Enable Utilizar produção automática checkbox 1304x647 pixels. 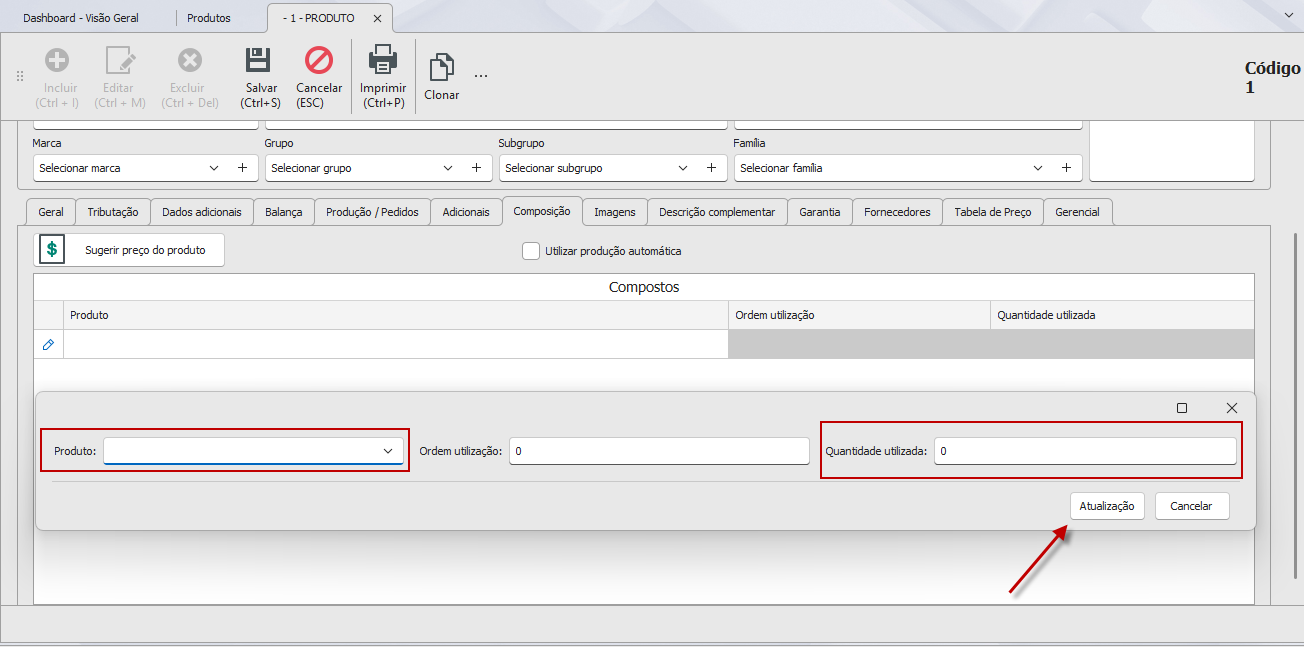pos(531,251)
